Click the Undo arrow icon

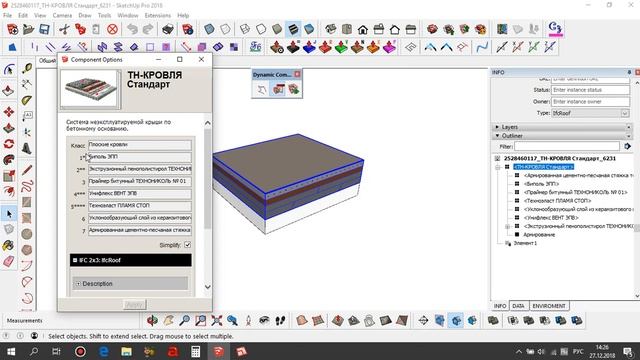[x=132, y=29]
